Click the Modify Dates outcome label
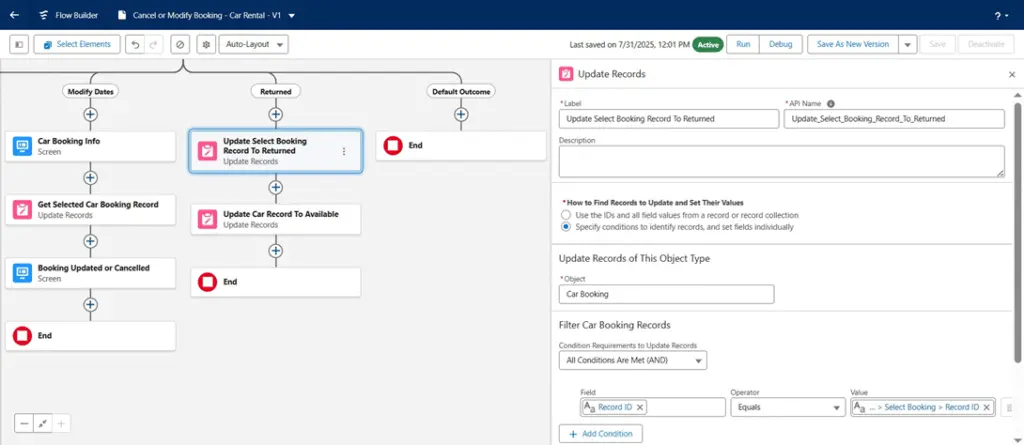This screenshot has width=1024, height=445. tap(90, 91)
